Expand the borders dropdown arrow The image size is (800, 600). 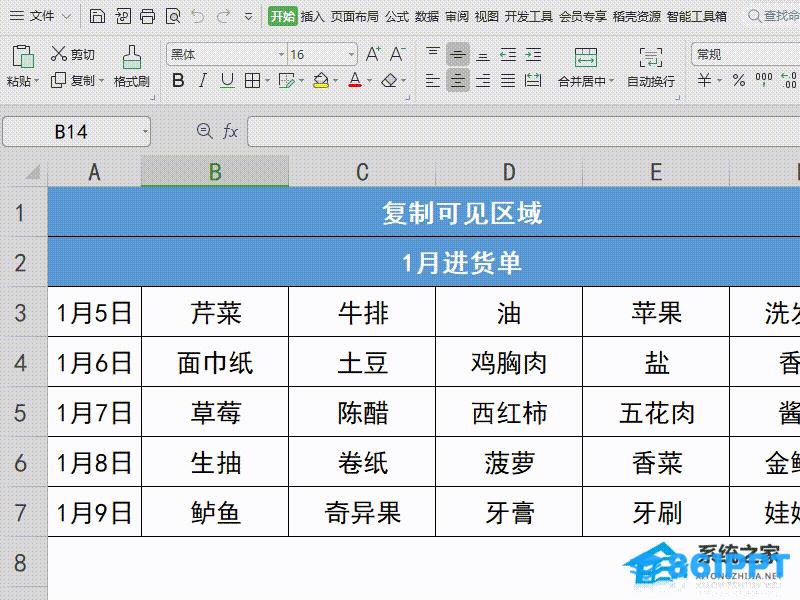click(267, 81)
